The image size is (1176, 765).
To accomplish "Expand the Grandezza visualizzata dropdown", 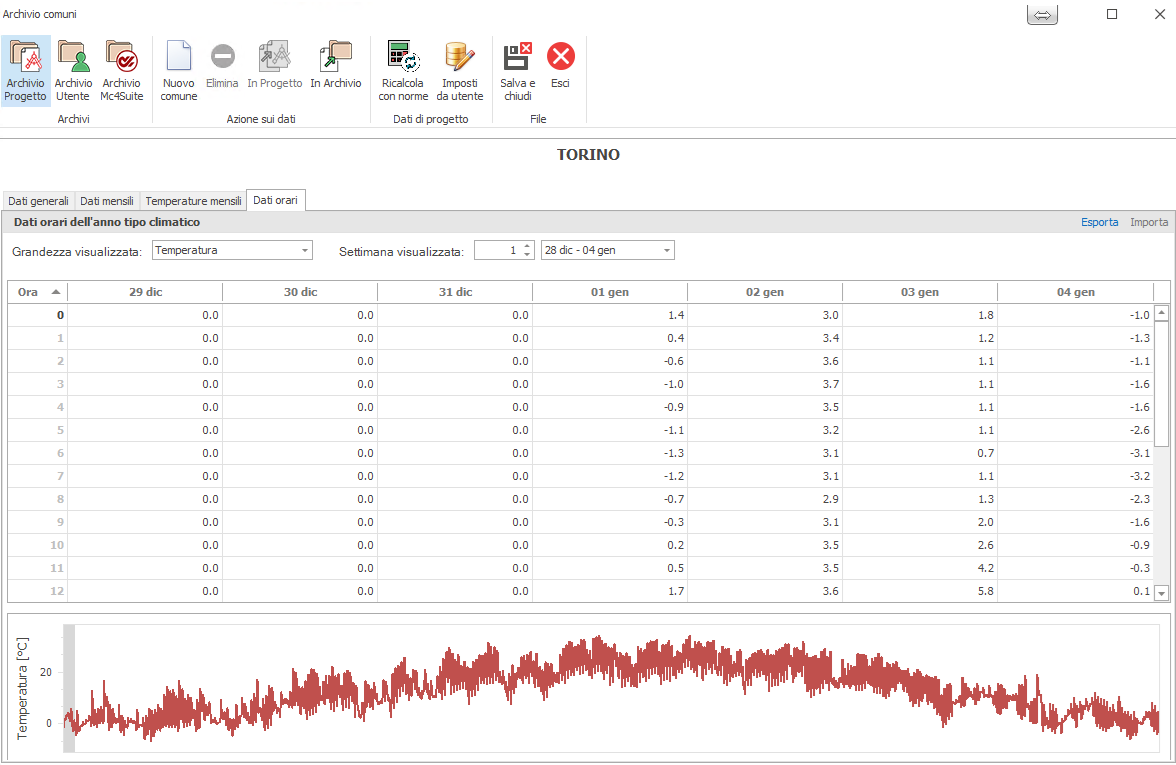I will click(304, 250).
